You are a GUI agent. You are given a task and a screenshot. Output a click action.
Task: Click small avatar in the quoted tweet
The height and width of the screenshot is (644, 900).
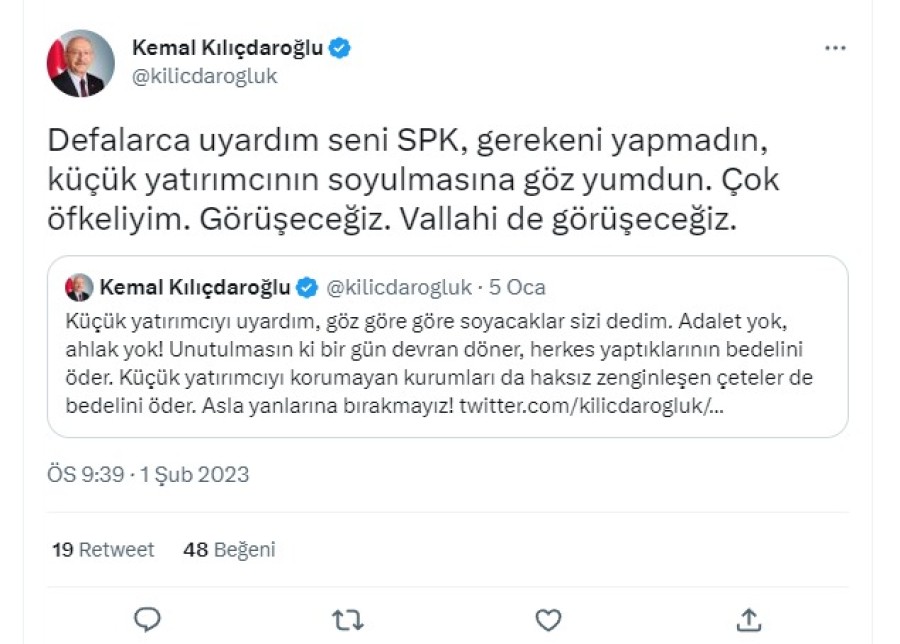79,288
